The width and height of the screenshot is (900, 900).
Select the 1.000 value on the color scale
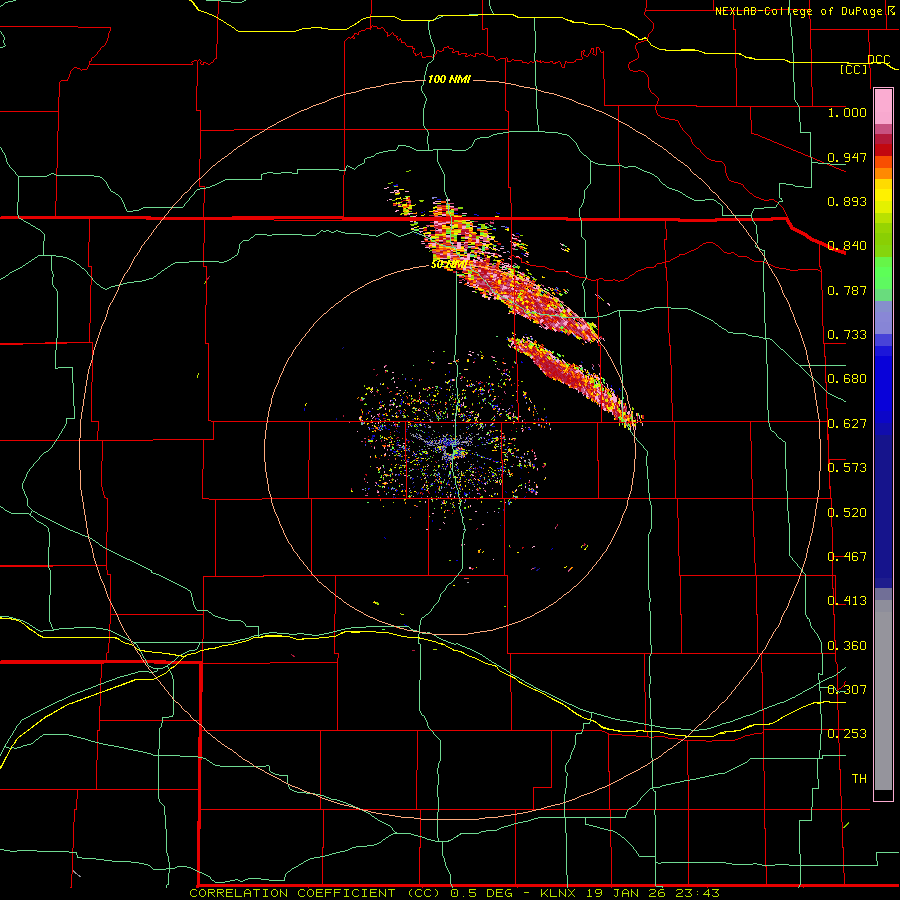(x=847, y=112)
